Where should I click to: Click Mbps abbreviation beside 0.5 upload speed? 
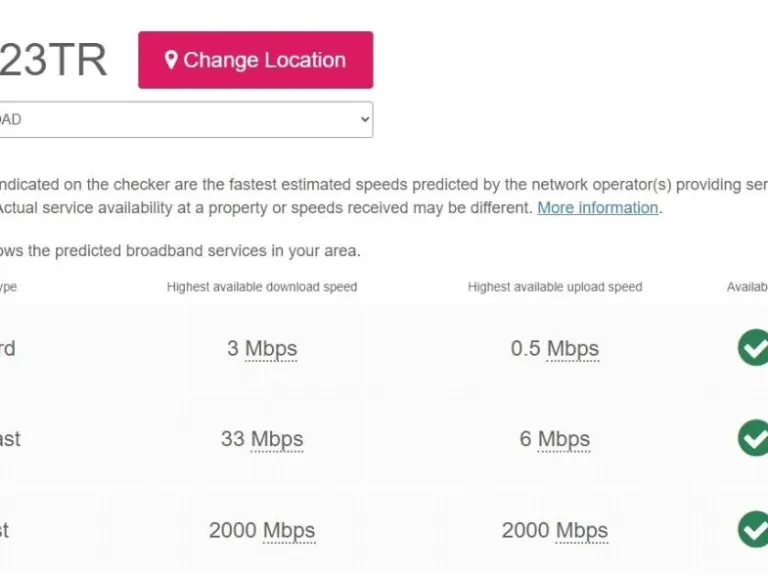point(572,349)
